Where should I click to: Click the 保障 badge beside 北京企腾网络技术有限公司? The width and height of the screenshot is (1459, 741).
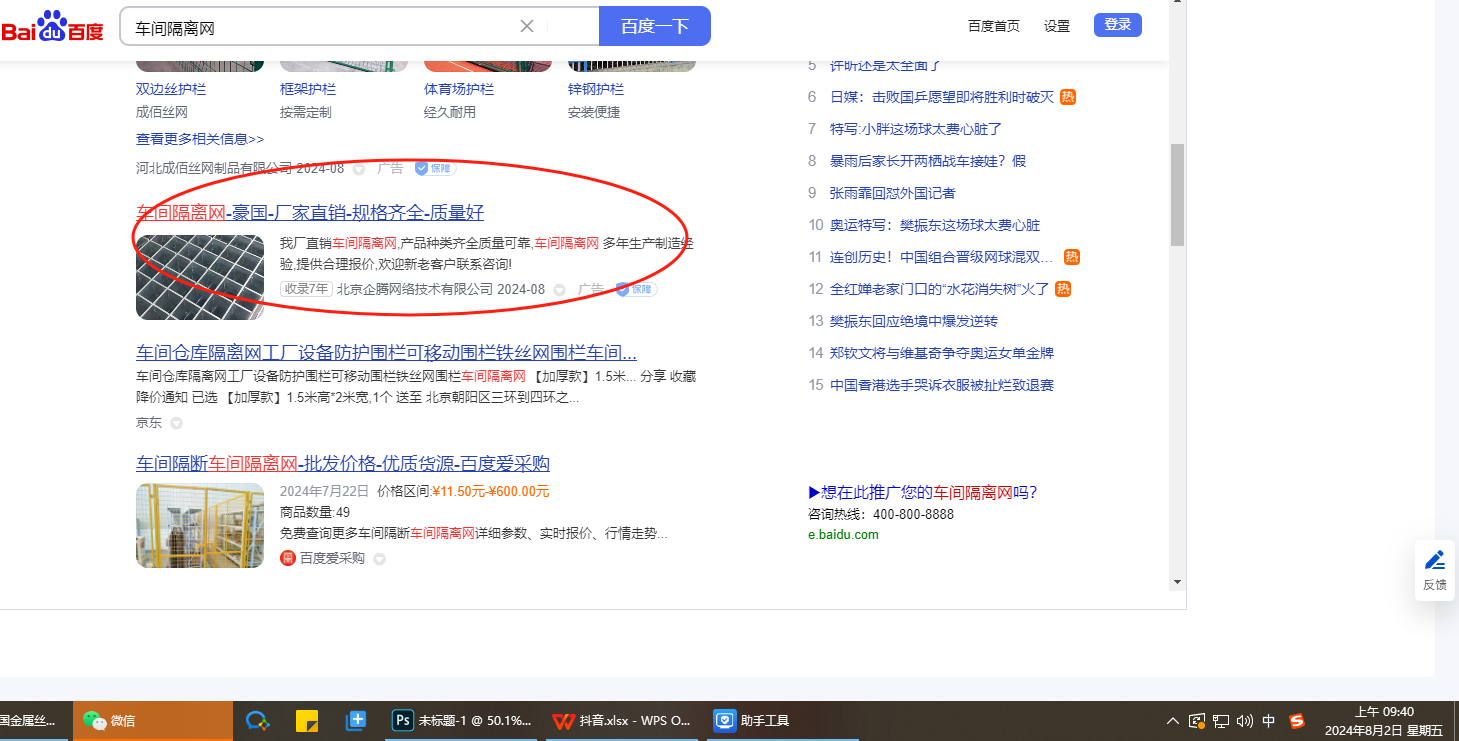(636, 289)
